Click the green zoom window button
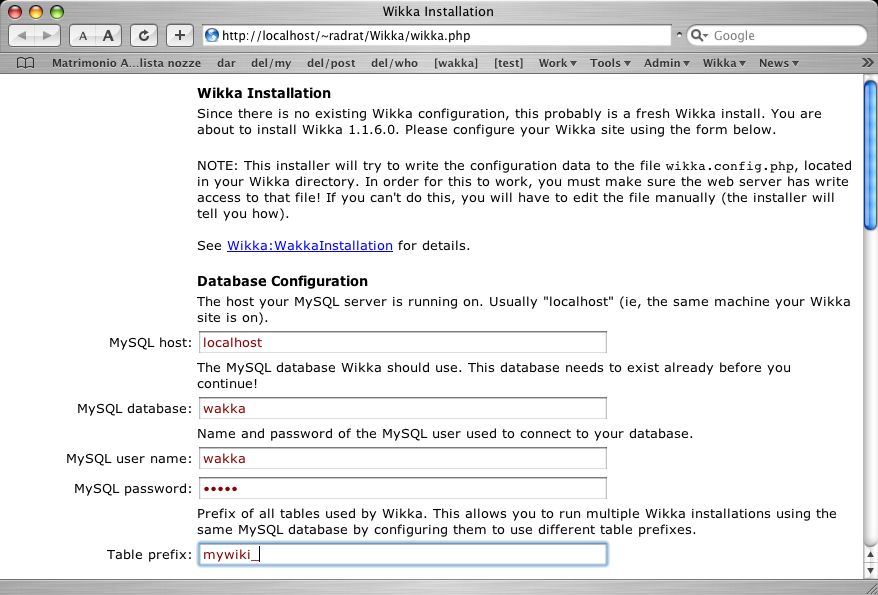 coord(57,11)
